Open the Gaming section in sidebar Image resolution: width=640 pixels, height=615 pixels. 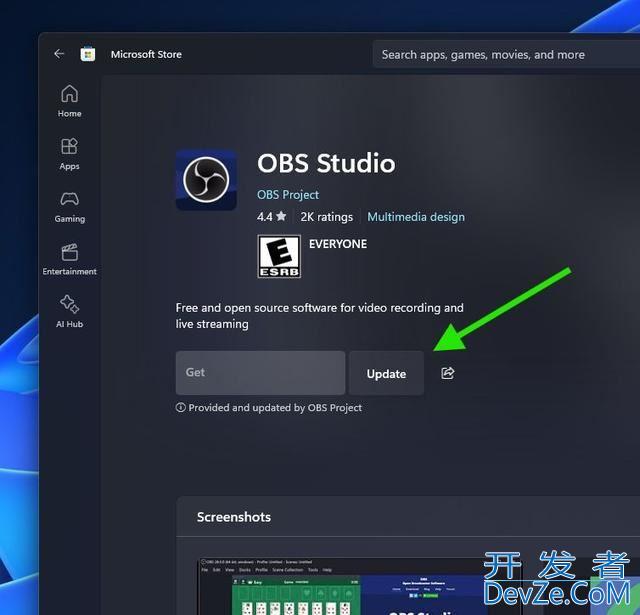pyautogui.click(x=69, y=207)
